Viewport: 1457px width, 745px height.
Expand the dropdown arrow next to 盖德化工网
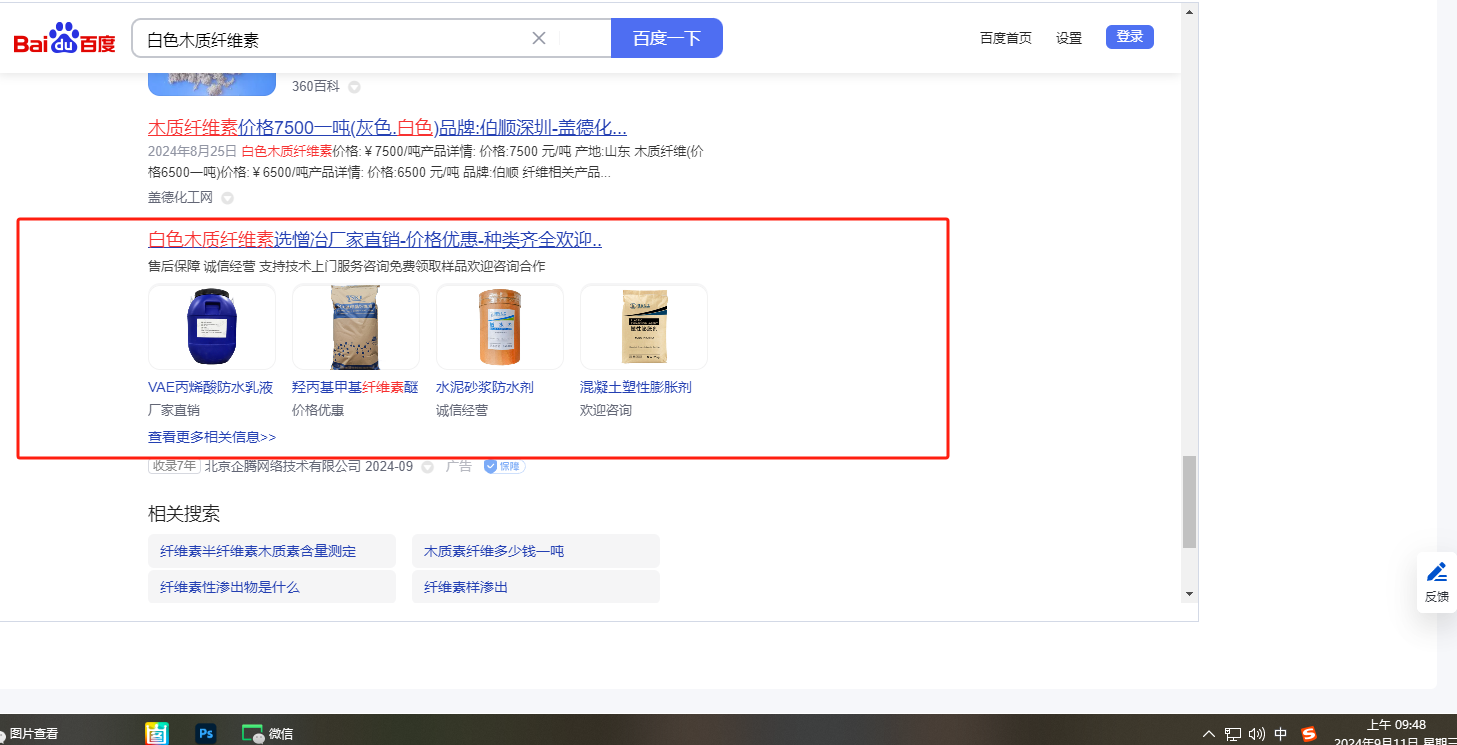227,198
